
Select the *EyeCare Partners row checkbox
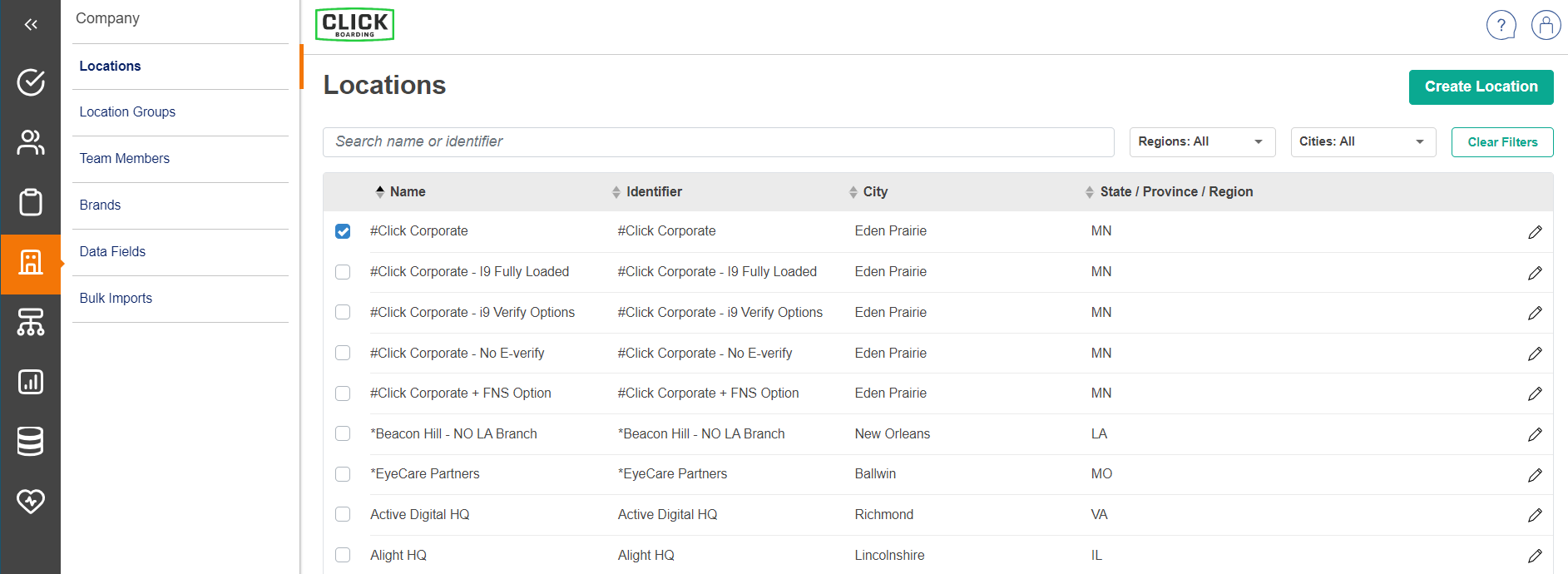click(343, 474)
